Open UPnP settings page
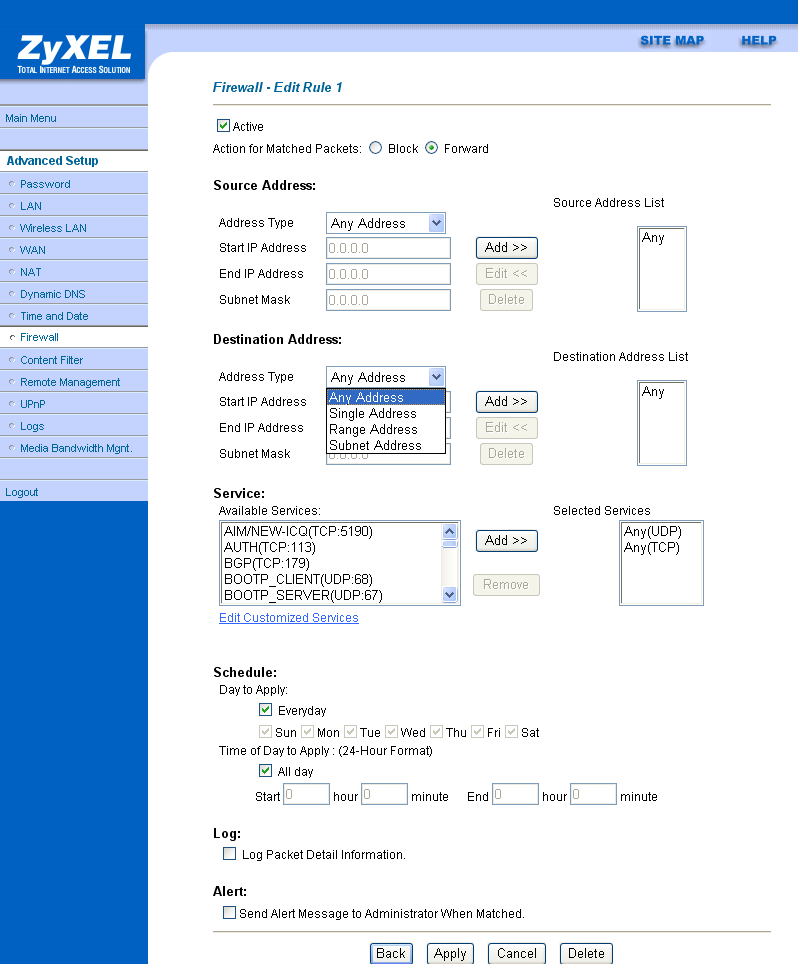 (33, 404)
